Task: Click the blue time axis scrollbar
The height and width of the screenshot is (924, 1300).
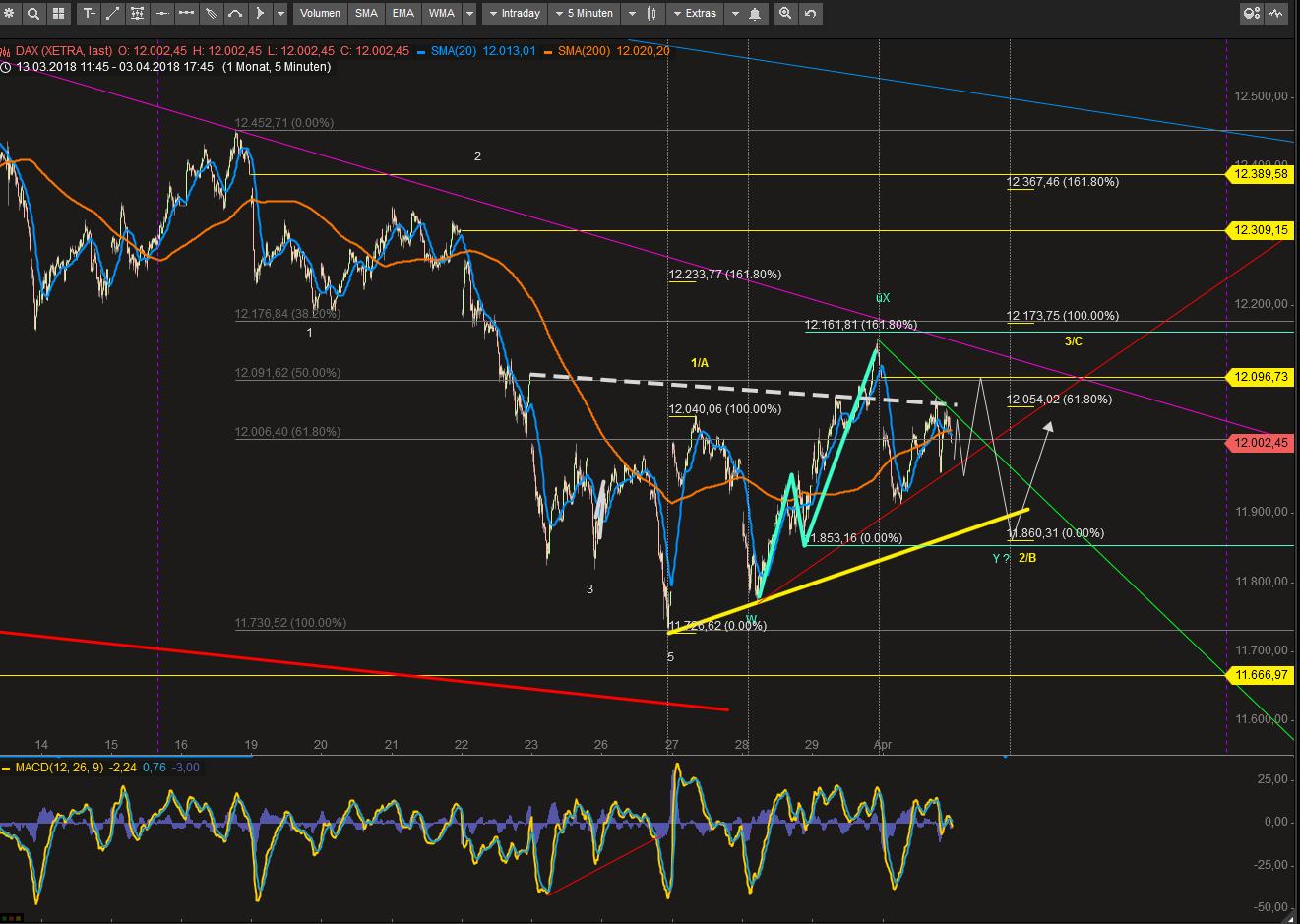Action: (x=126, y=756)
